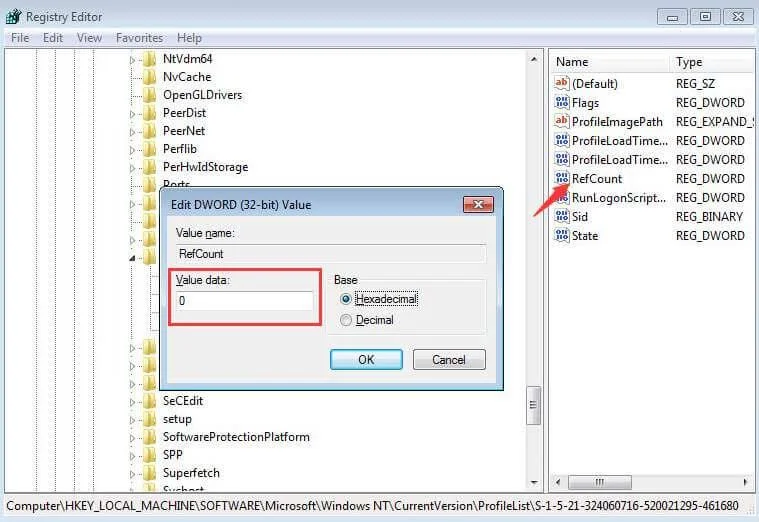The width and height of the screenshot is (759, 522).
Task: Select the PerHwIdStorage folder icon
Action: tap(150, 167)
